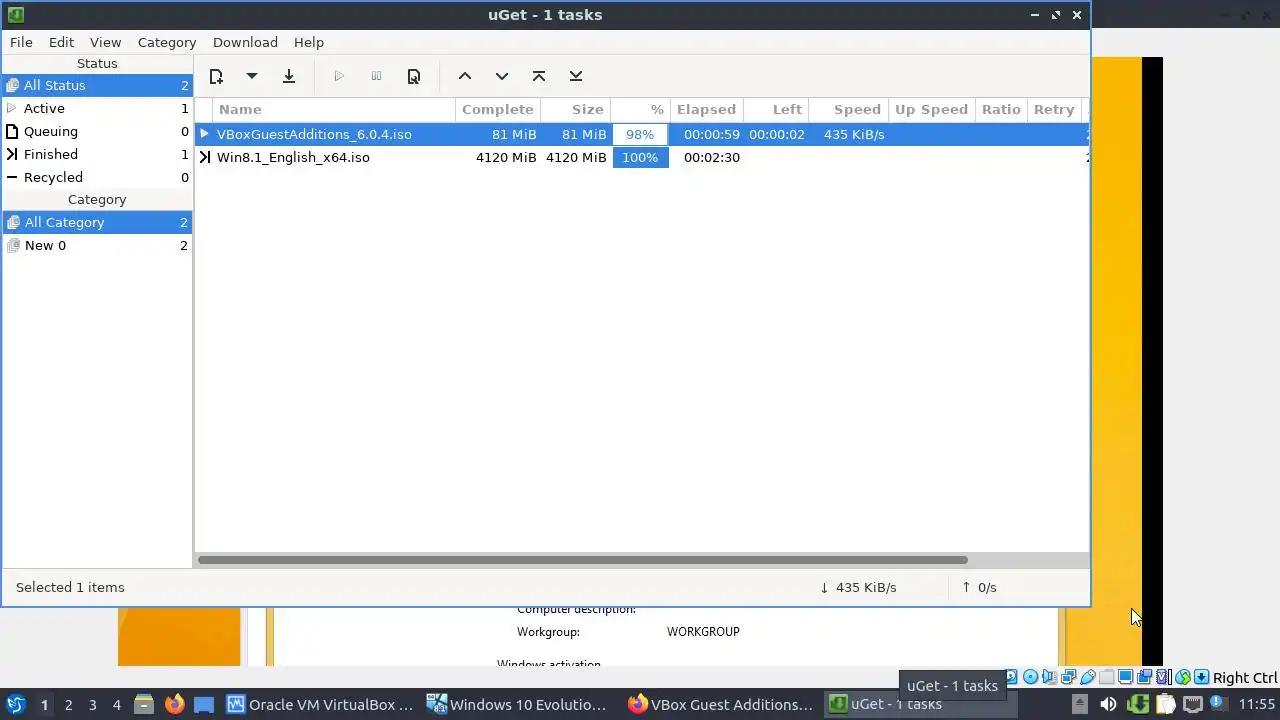
Task: Click the uGet tray icon
Action: tap(1137, 704)
